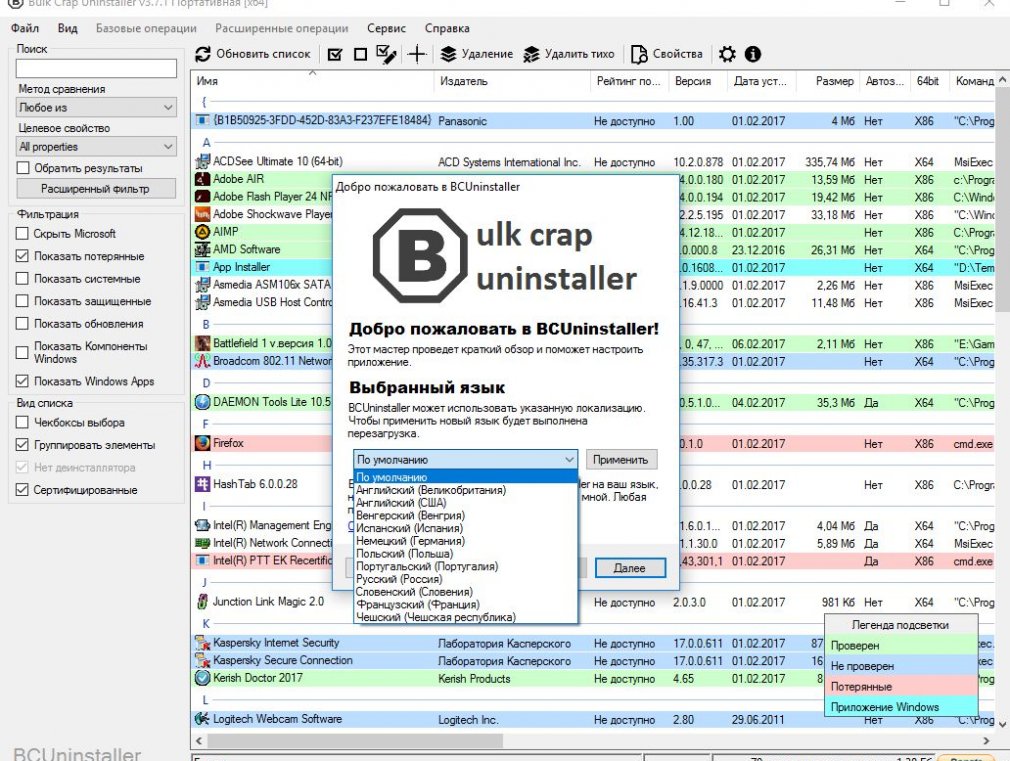1010x761 pixels.
Task: Open the Файл menu
Action: coord(25,29)
